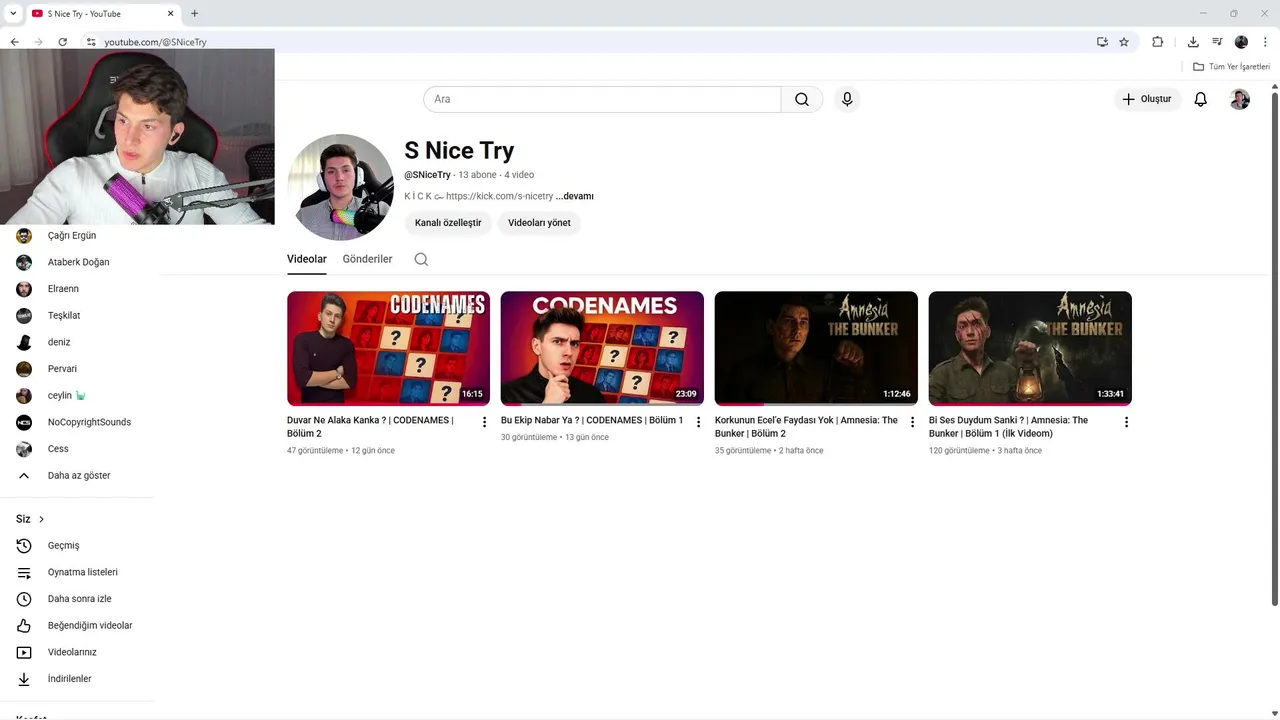The image size is (1280, 720).
Task: Open options menu for Korkunun Ecel'e Faydası Yok video
Action: point(912,422)
